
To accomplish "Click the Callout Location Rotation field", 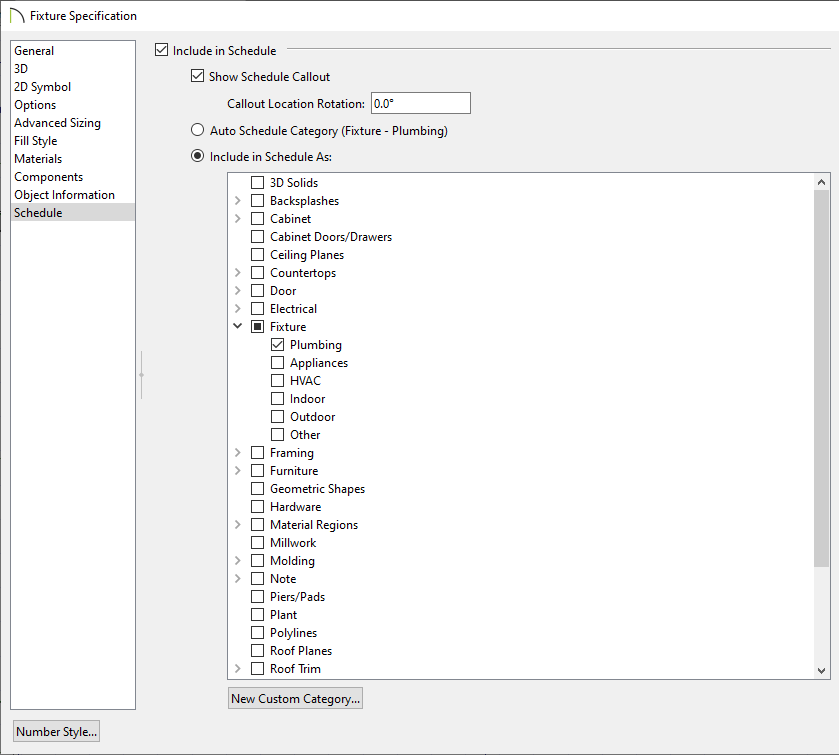I will click(421, 103).
